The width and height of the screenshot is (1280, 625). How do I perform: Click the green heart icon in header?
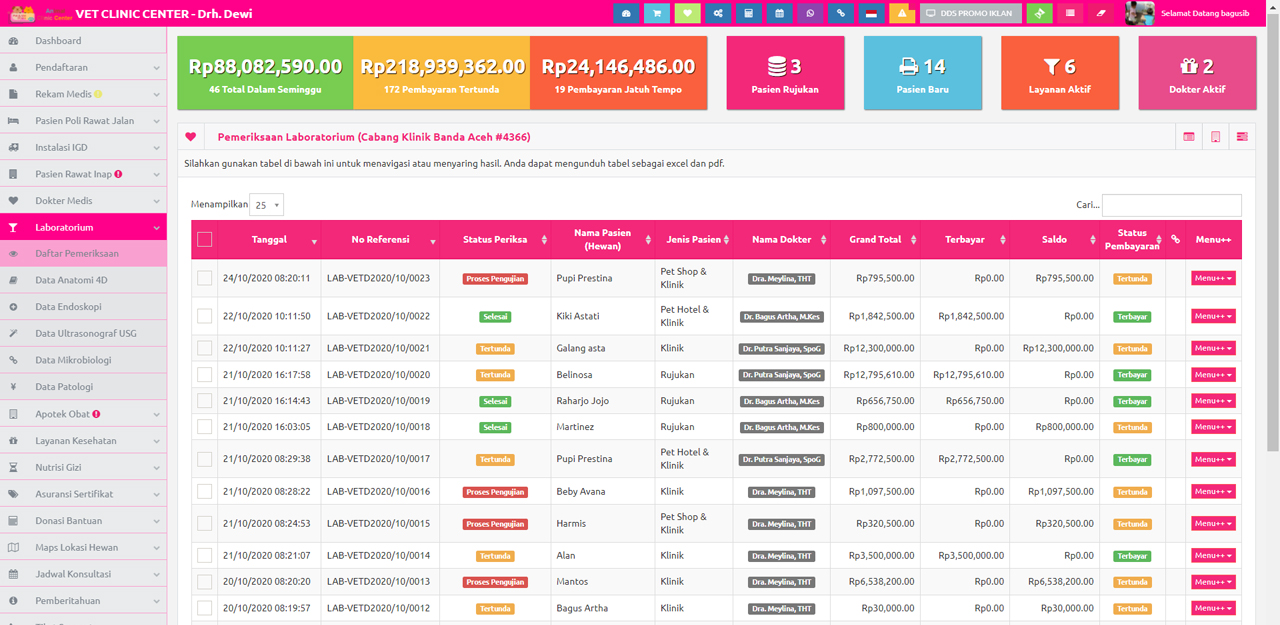pos(687,13)
